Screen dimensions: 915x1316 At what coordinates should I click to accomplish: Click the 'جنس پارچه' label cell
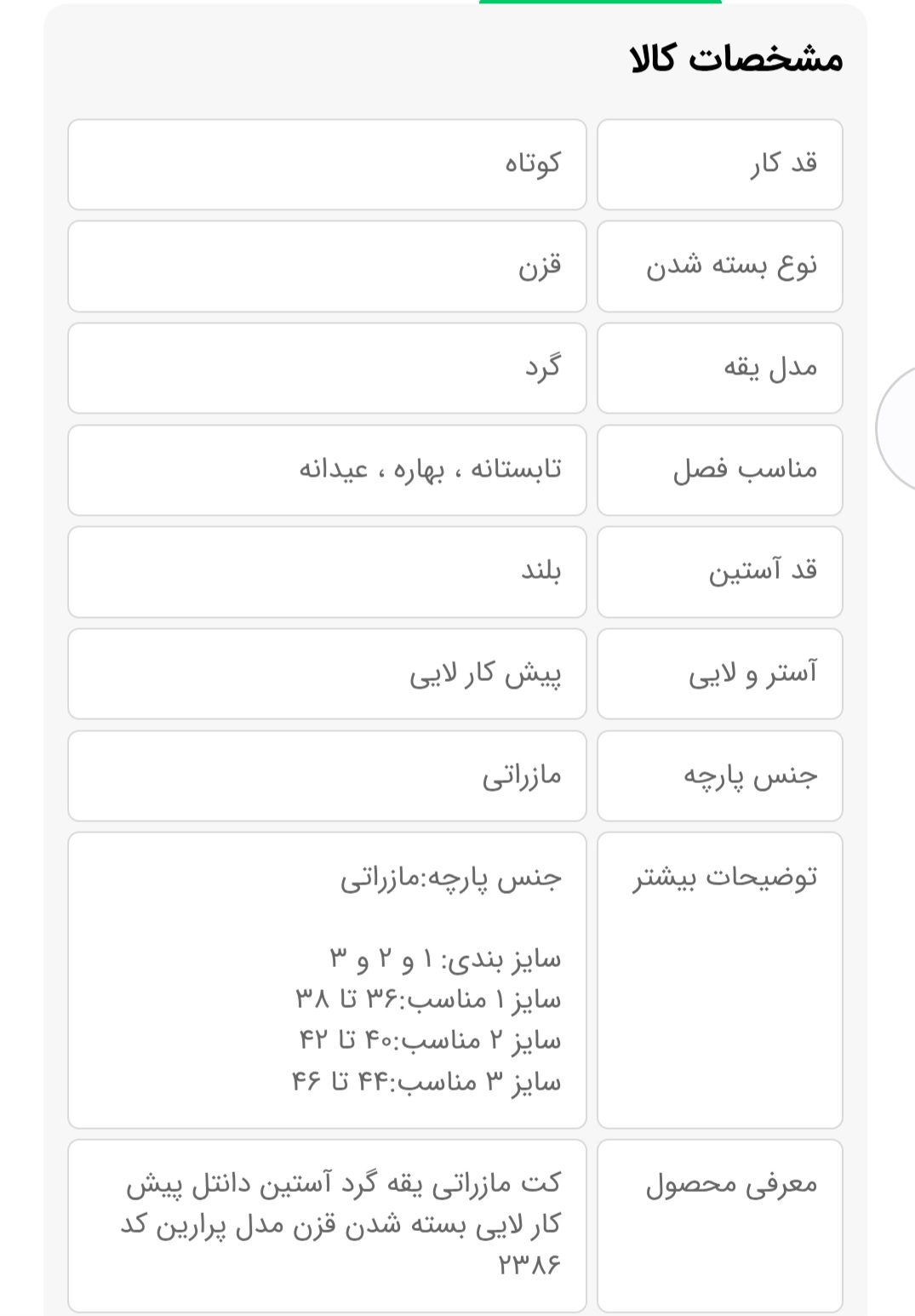point(719,775)
